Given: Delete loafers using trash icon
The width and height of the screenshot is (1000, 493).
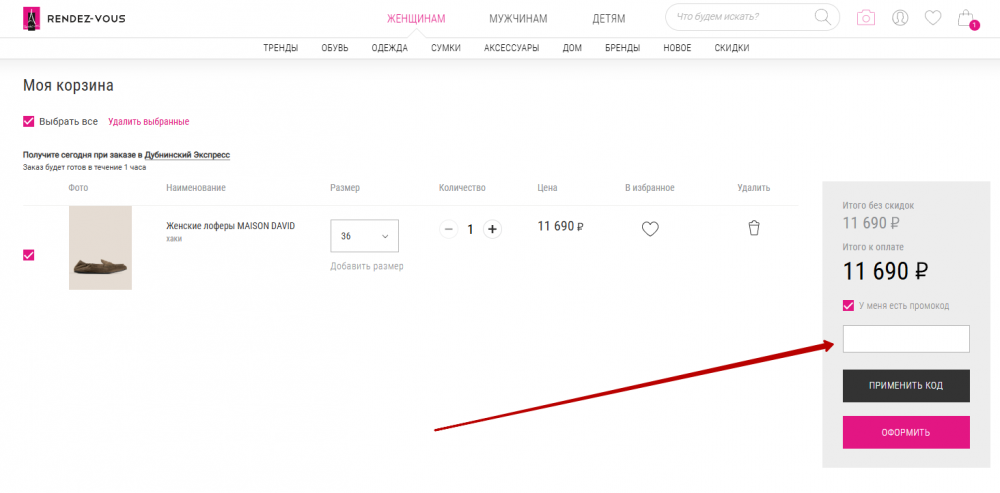Looking at the screenshot, I should [754, 228].
